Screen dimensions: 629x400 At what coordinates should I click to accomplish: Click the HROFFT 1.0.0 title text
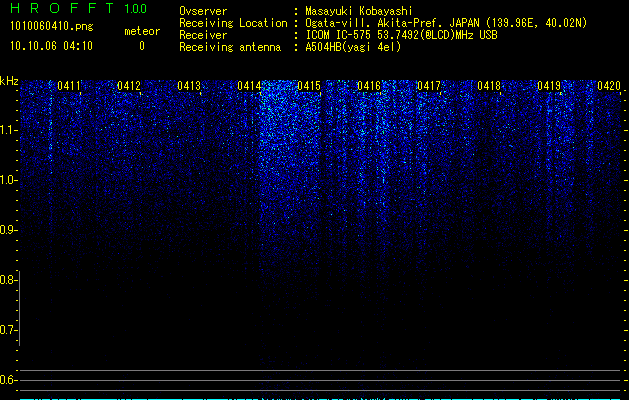79,8
